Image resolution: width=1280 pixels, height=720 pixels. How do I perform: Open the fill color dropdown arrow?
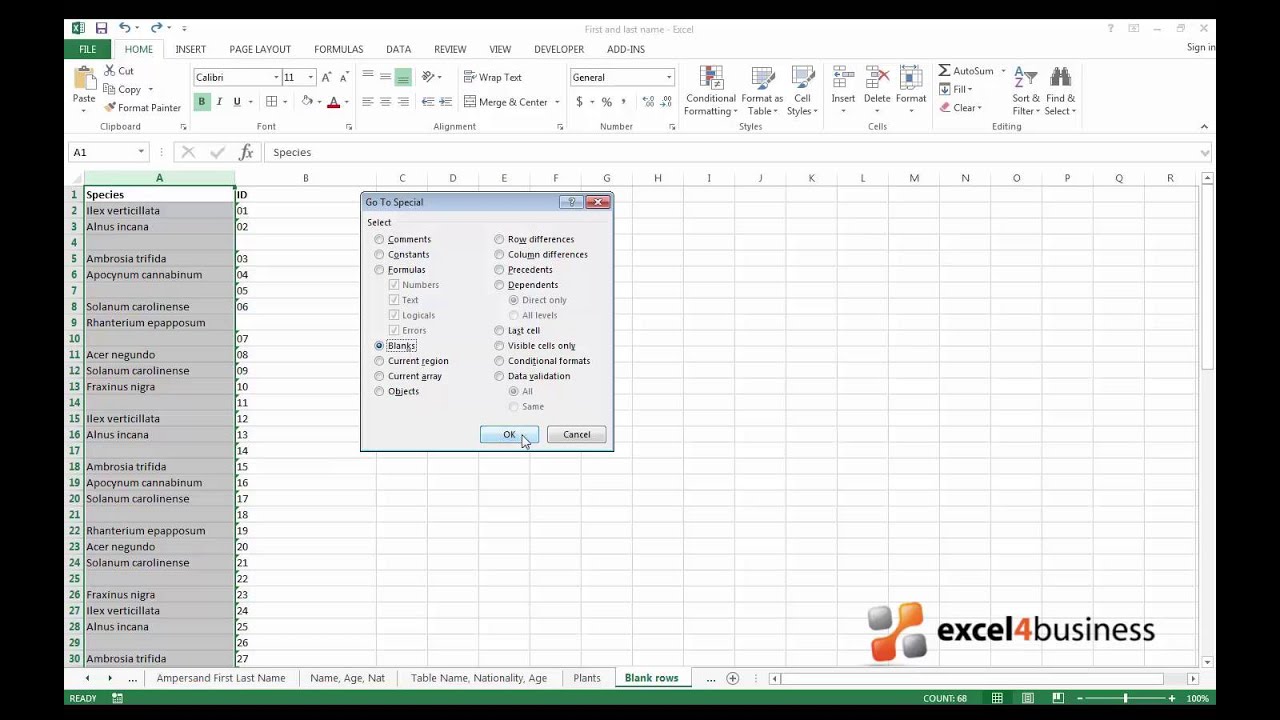(320, 102)
